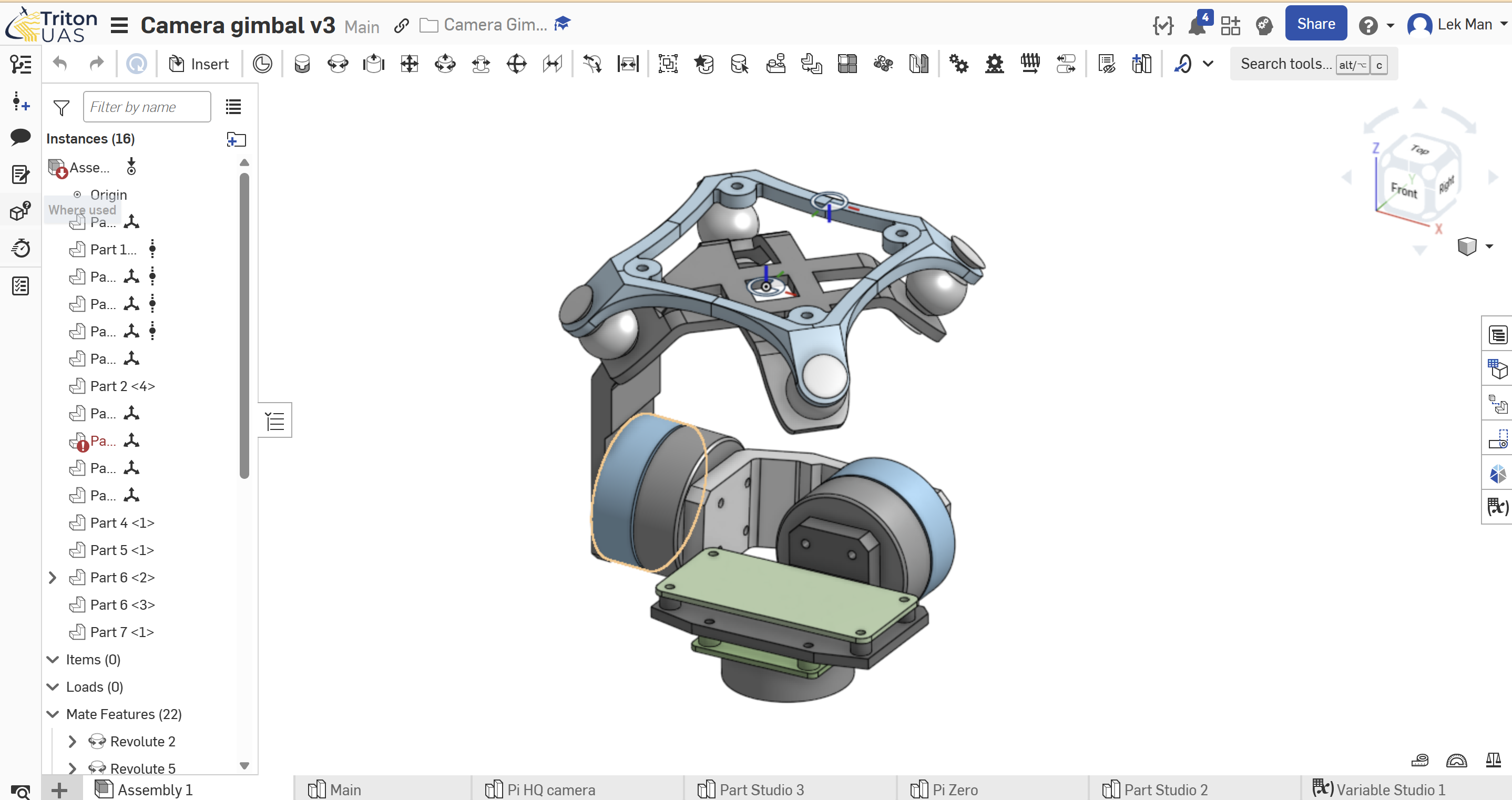Screen dimensions: 1512x800
Task: Toggle the collapsed feature list panel button
Action: [275, 420]
